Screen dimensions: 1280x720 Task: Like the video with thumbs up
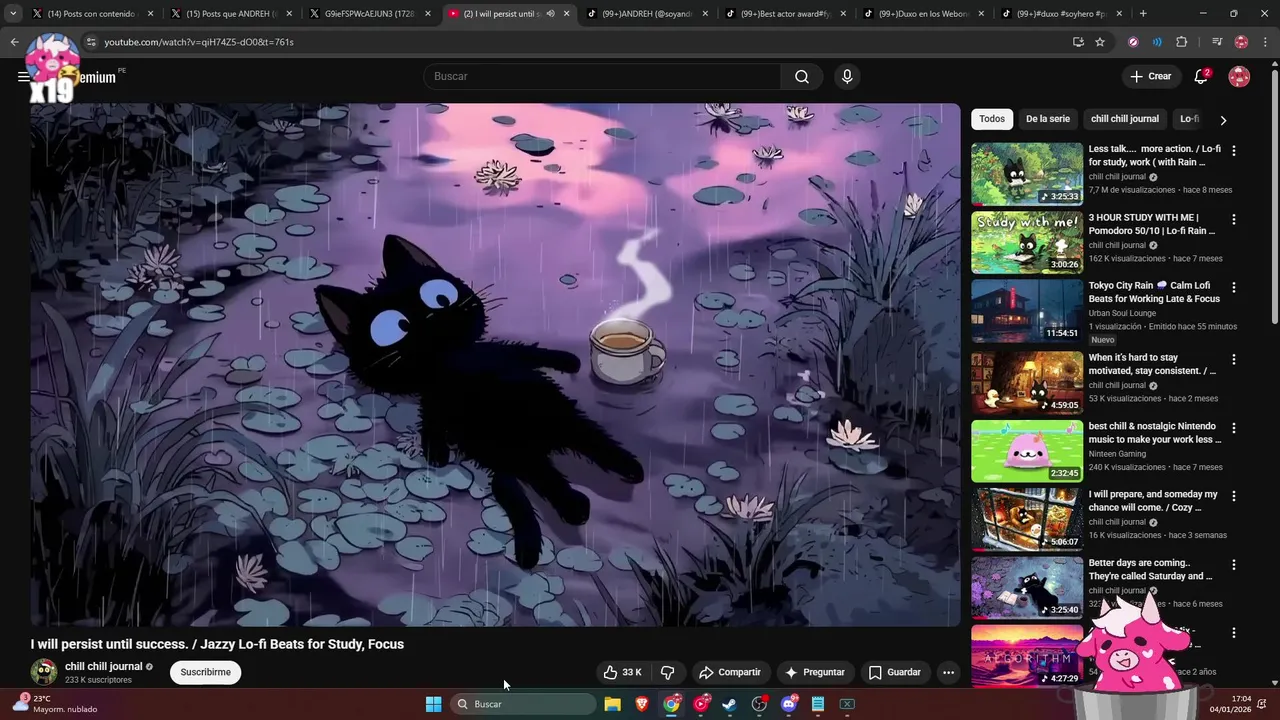pyautogui.click(x=622, y=672)
